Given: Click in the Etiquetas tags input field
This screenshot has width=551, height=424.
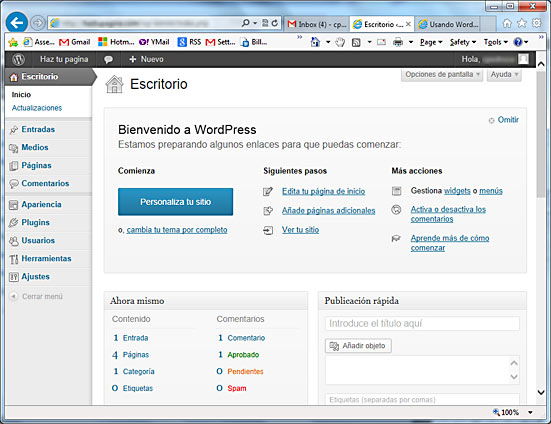Looking at the screenshot, I should point(422,400).
